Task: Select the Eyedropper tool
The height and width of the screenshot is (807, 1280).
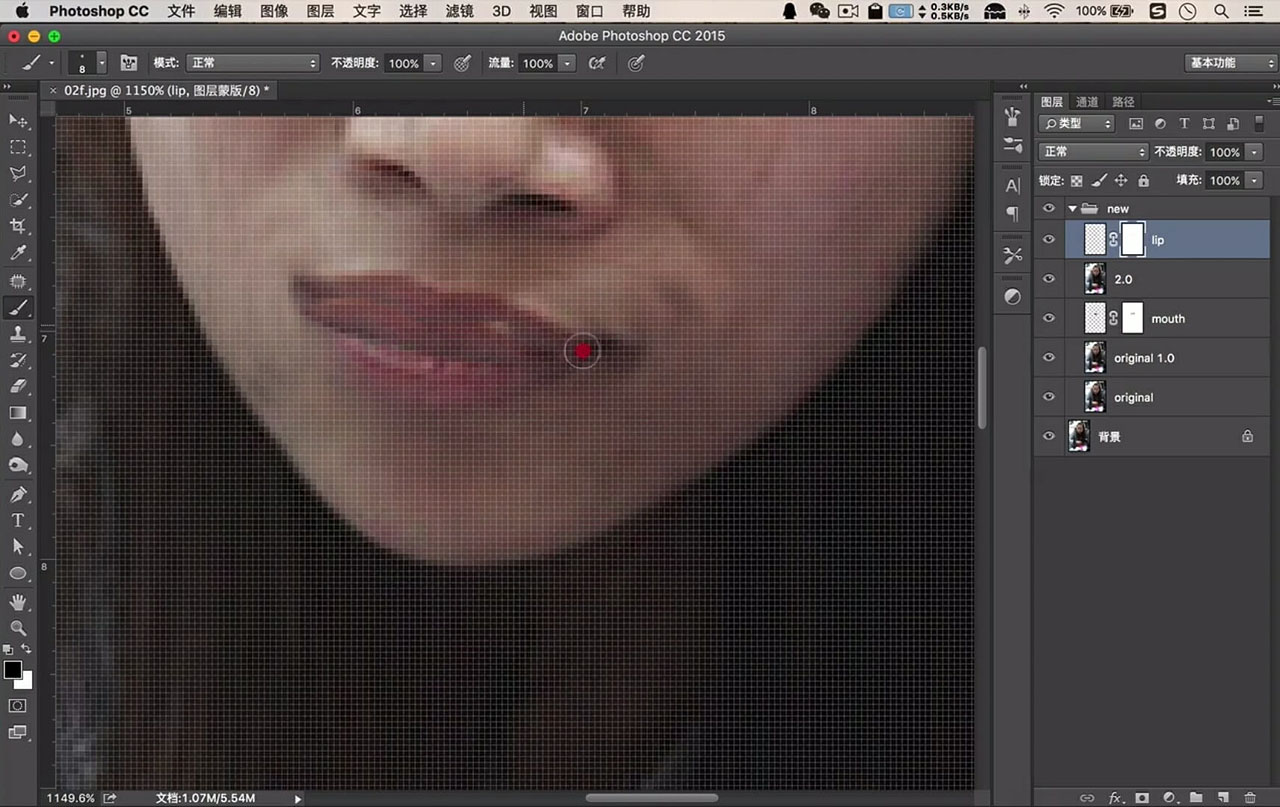Action: pos(18,253)
